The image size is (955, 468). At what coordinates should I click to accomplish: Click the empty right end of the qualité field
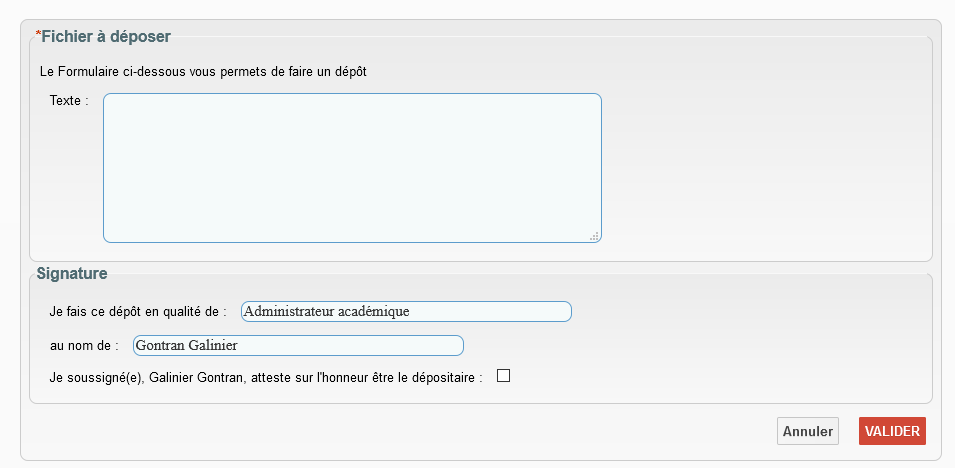(x=520, y=311)
